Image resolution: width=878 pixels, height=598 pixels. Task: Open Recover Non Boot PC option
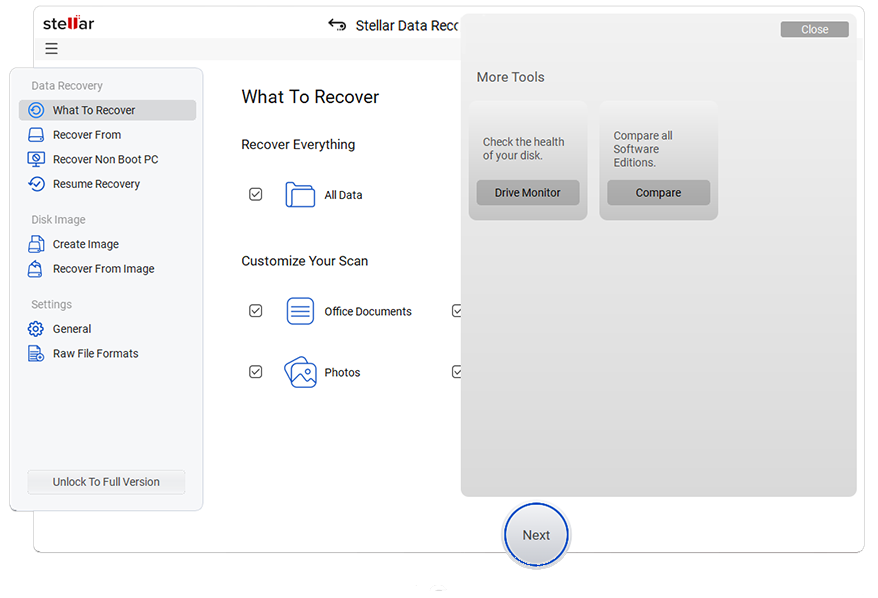[x=108, y=160]
